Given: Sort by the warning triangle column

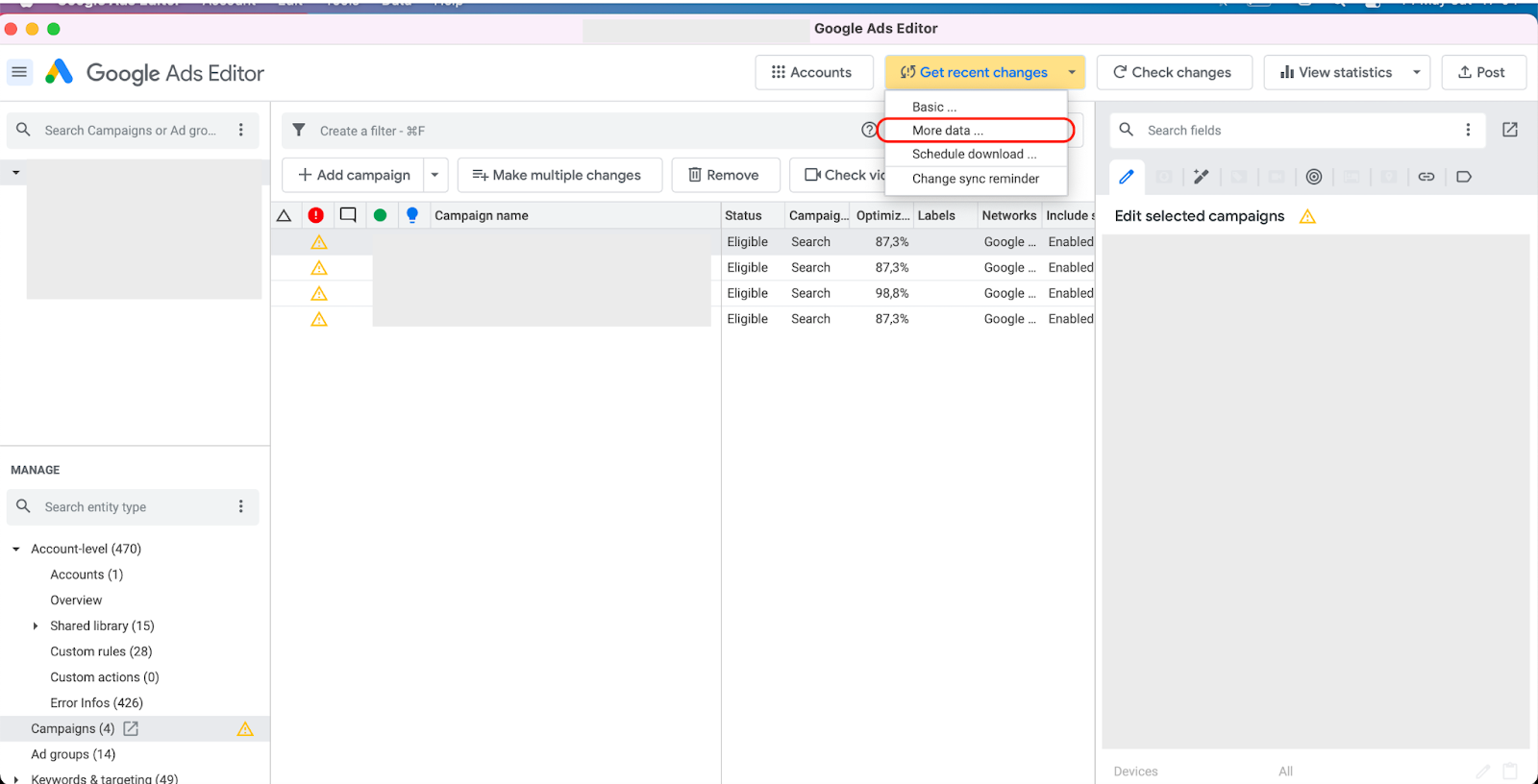Looking at the screenshot, I should tap(285, 215).
